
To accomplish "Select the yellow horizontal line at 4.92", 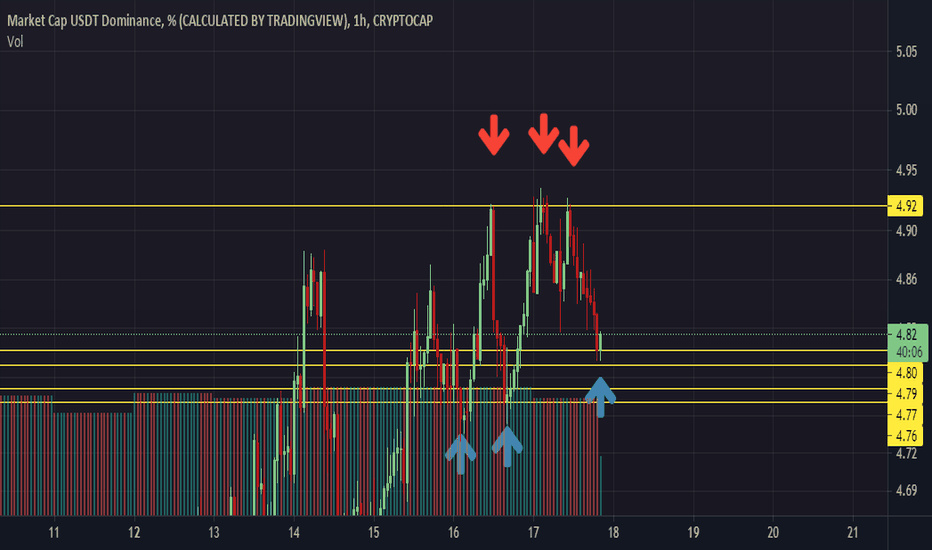I will [x=443, y=206].
